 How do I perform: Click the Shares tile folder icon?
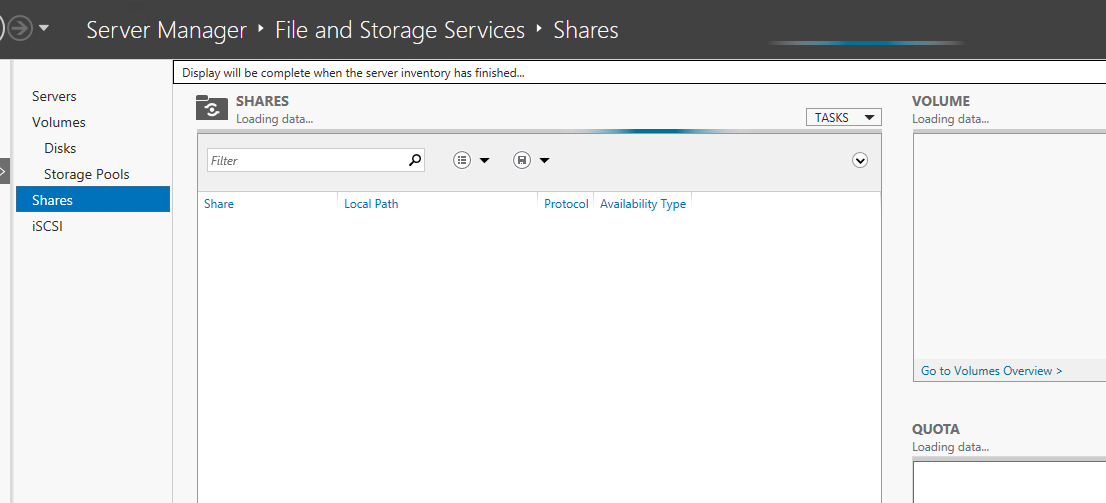(212, 108)
